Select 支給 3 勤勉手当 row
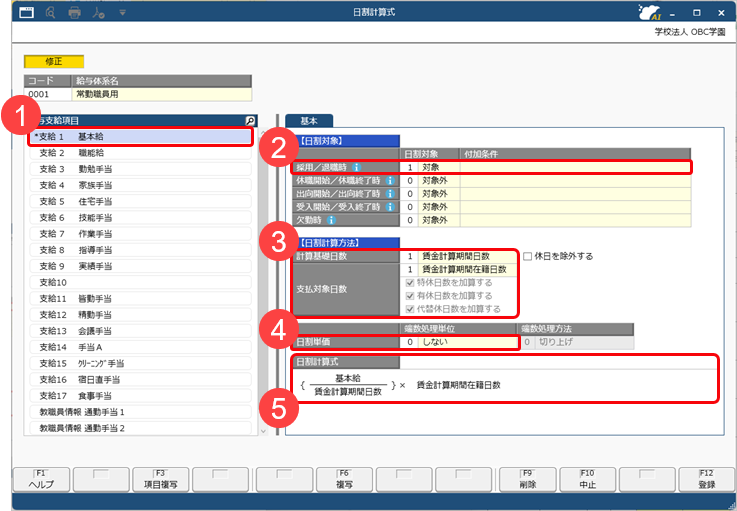The image size is (737, 511). pyautogui.click(x=141, y=169)
